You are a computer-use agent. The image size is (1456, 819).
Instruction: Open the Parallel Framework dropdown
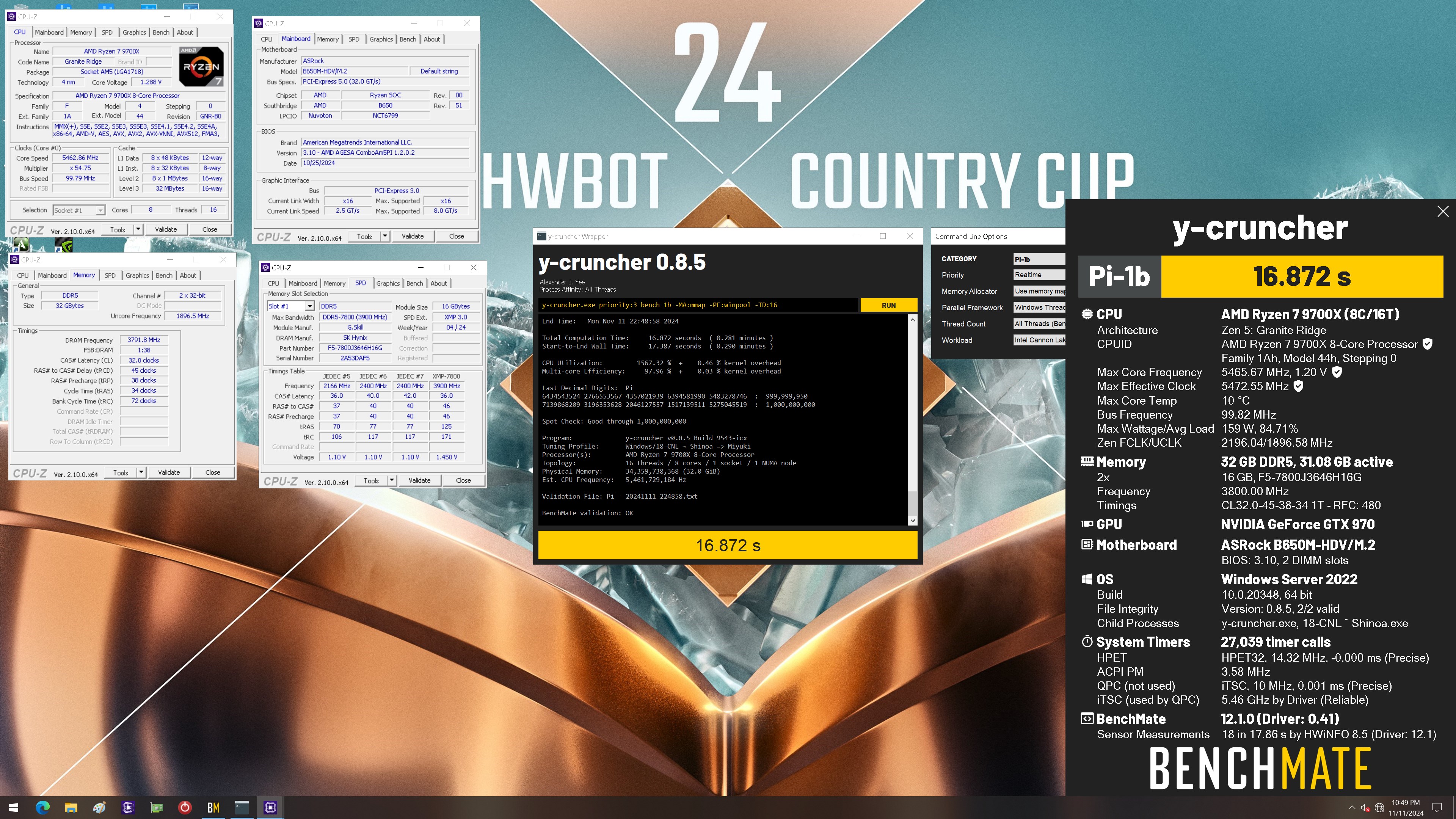(1039, 308)
